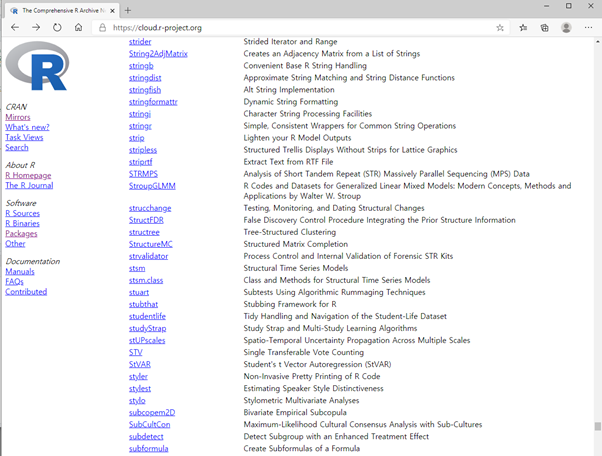The image size is (602, 456).
Task: Open the StructureMC package link
Action: tap(151, 244)
